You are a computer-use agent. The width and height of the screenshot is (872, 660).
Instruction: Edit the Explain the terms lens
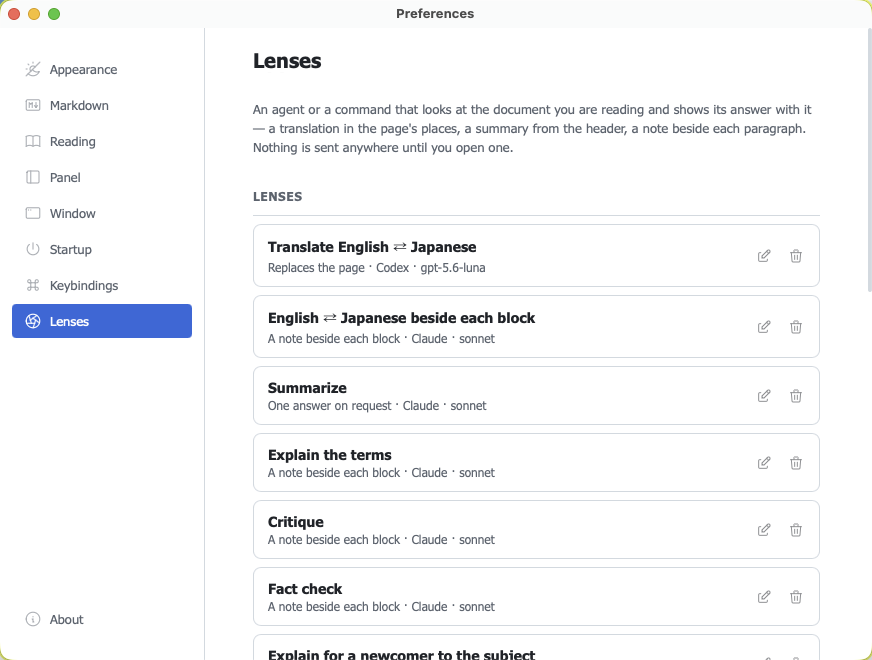pyautogui.click(x=764, y=463)
